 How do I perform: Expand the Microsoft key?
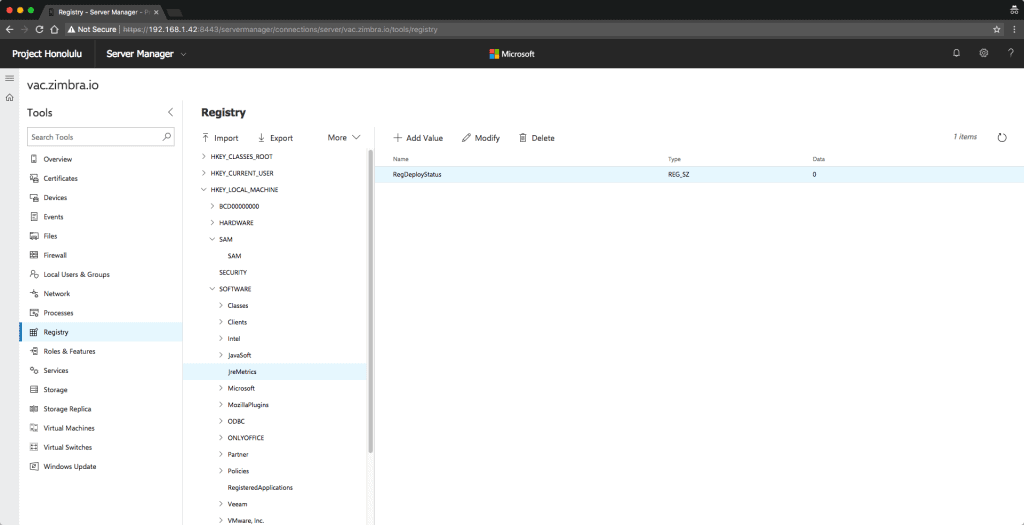(x=221, y=388)
